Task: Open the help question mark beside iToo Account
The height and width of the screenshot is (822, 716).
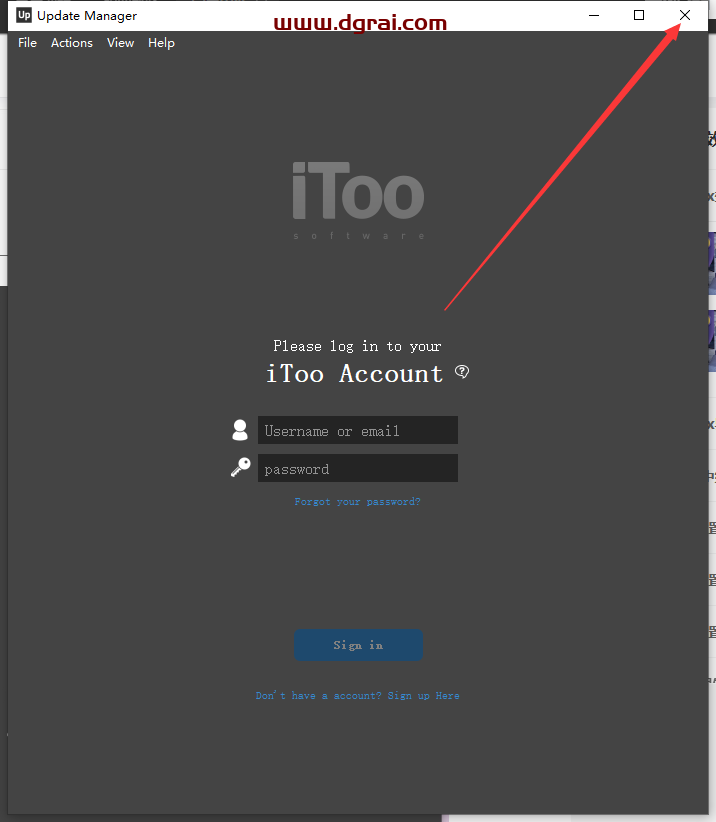Action: 462,372
